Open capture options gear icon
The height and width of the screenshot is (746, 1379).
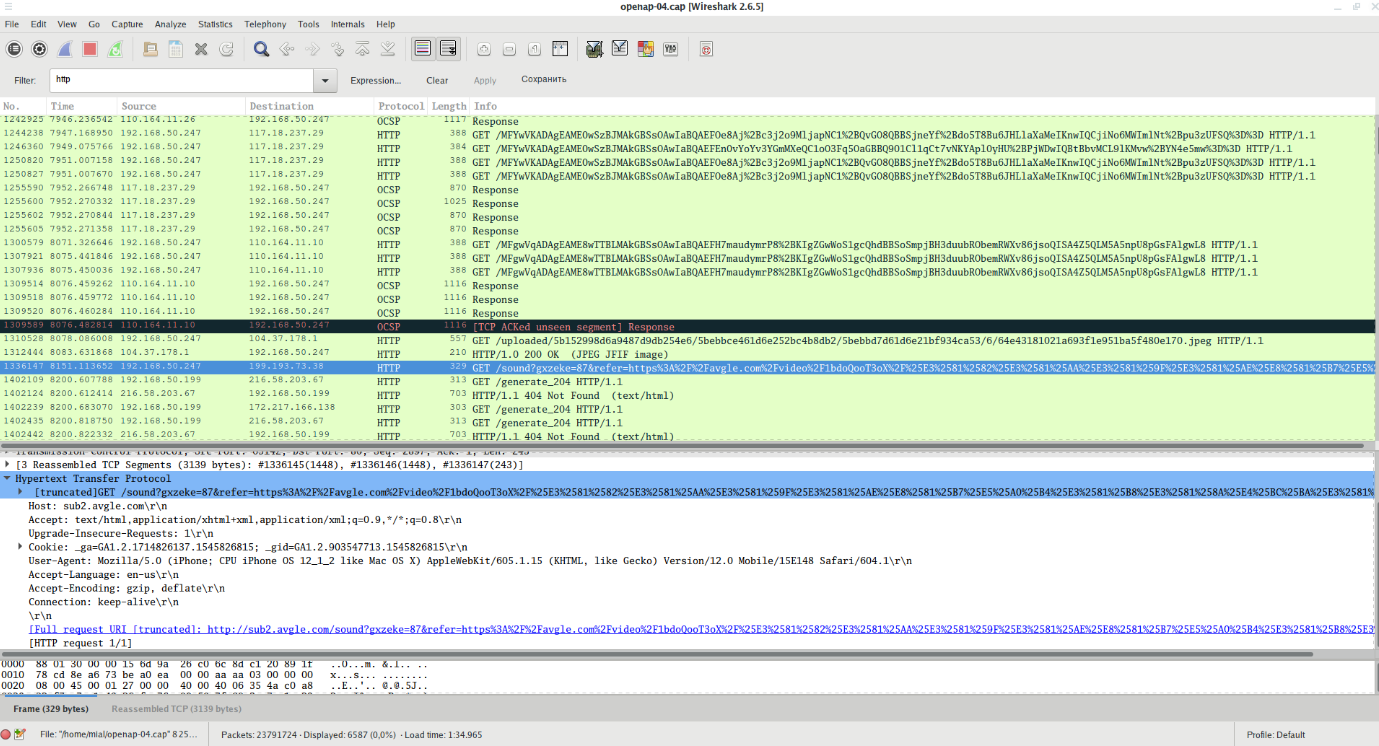click(x=39, y=48)
